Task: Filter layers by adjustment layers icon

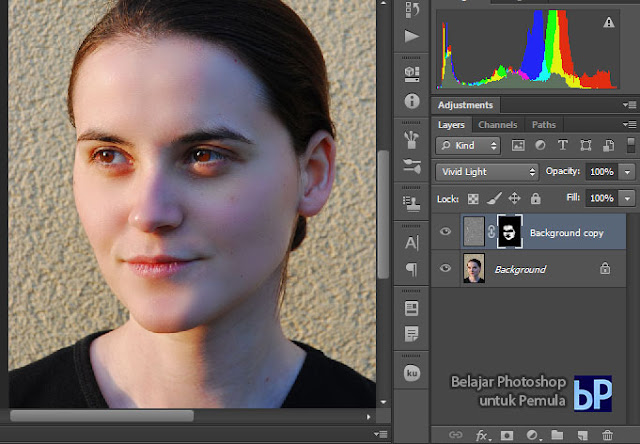Action: tap(540, 145)
